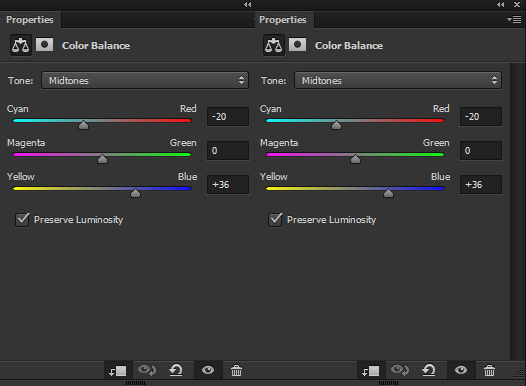Toggle Preserve Luminosity checkbox in right panel

(275, 220)
